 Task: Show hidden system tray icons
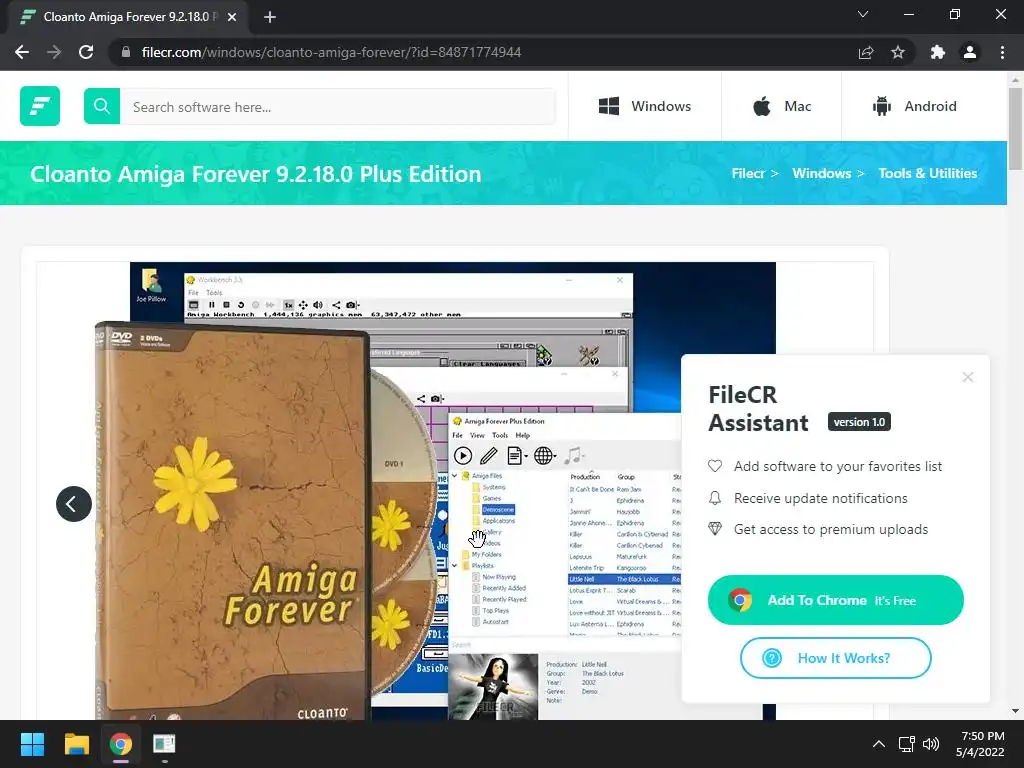coord(879,744)
